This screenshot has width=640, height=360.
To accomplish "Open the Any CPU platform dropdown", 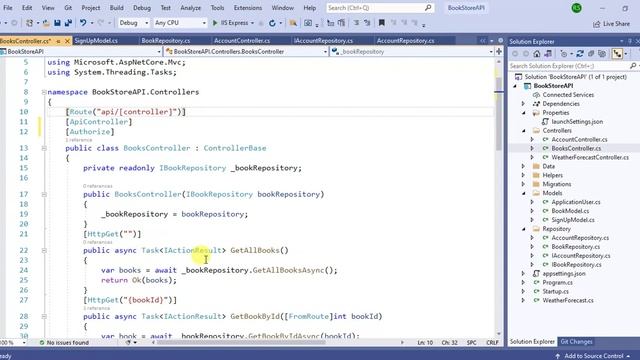I will 180,23.
